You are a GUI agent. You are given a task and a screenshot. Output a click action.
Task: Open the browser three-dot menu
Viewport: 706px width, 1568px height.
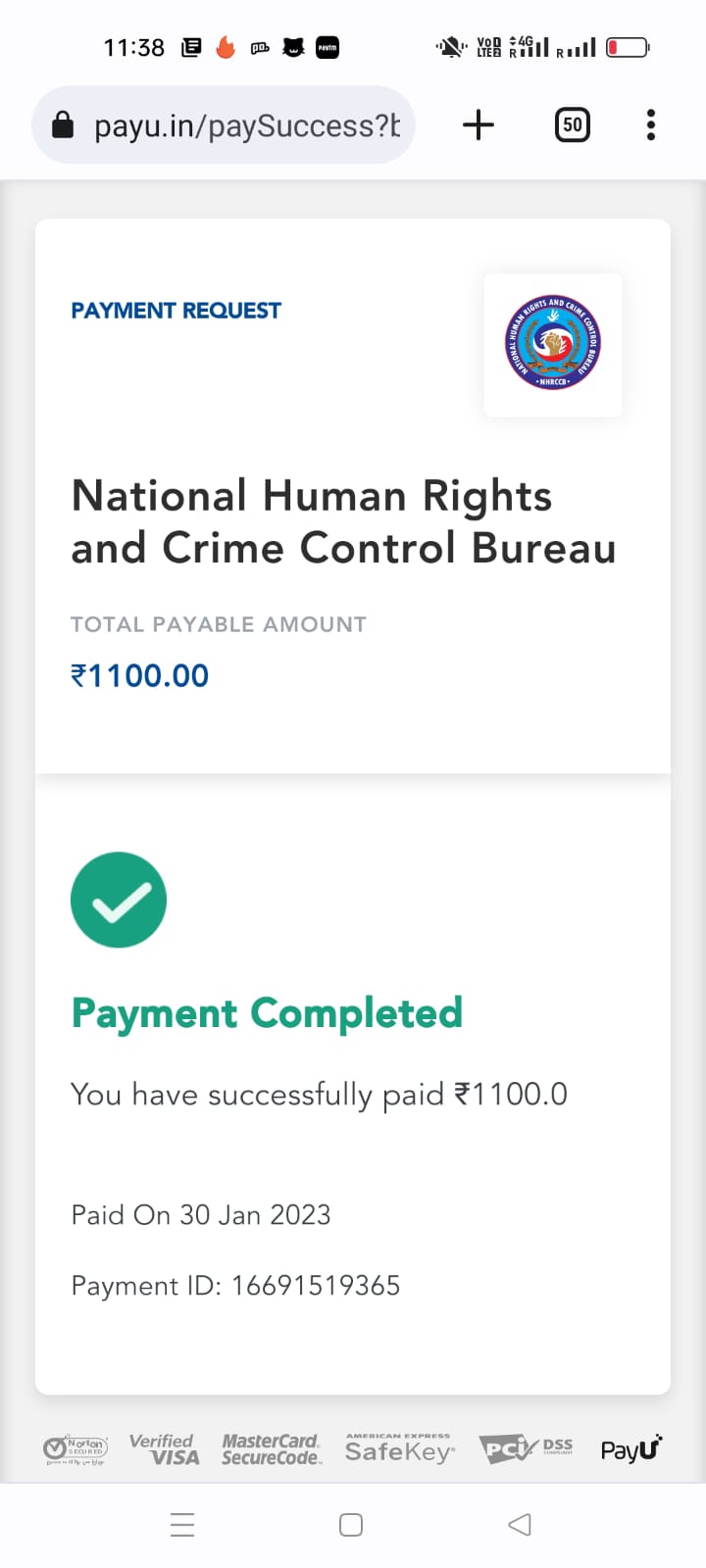pos(650,125)
